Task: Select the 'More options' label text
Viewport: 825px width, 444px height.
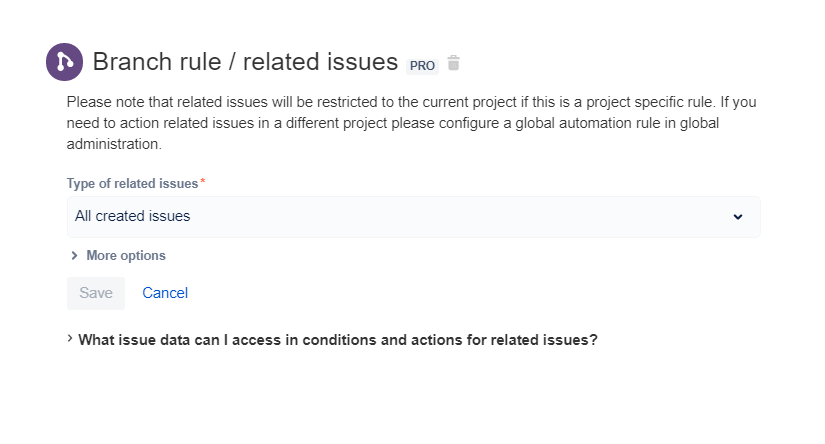Action: pos(126,256)
